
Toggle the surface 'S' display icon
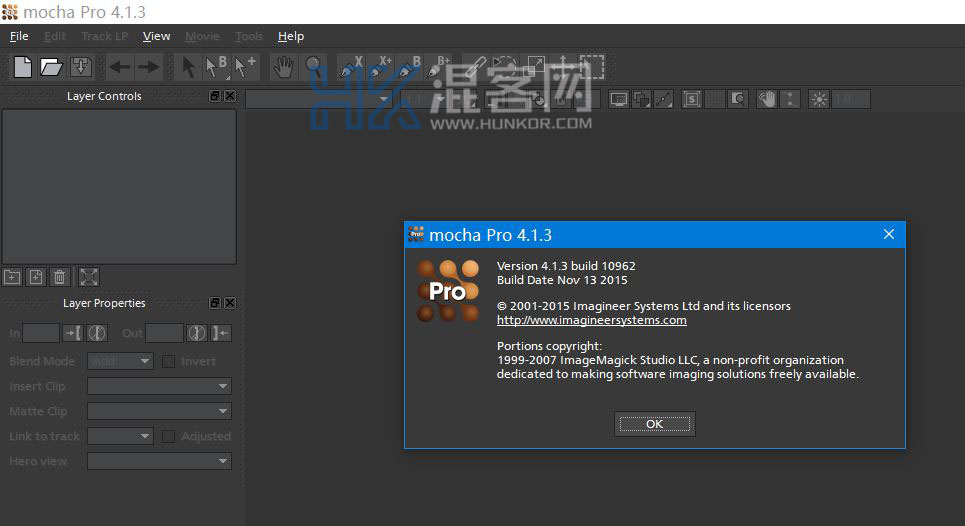point(692,99)
